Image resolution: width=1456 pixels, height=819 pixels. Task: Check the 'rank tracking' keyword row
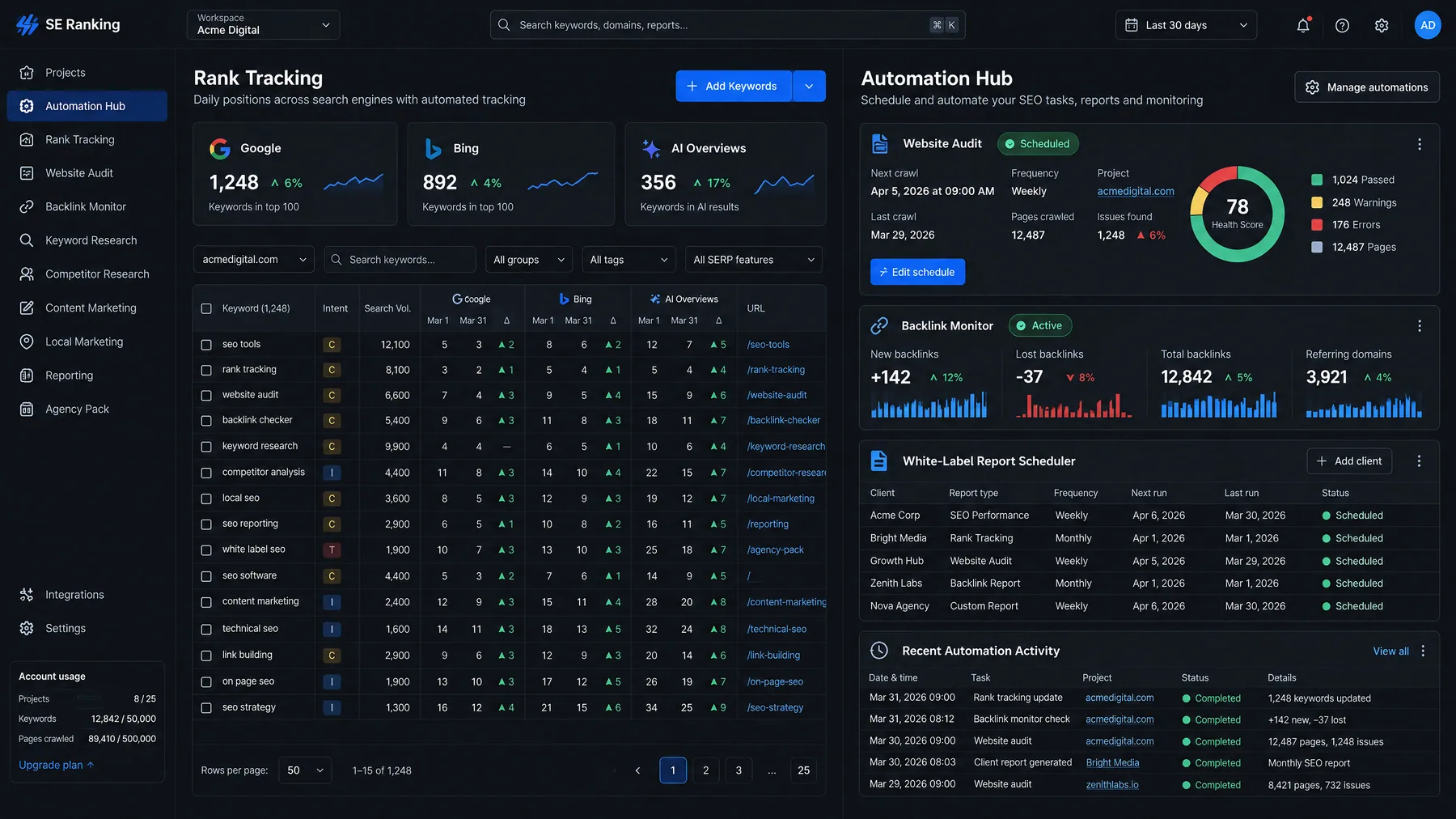click(x=206, y=370)
